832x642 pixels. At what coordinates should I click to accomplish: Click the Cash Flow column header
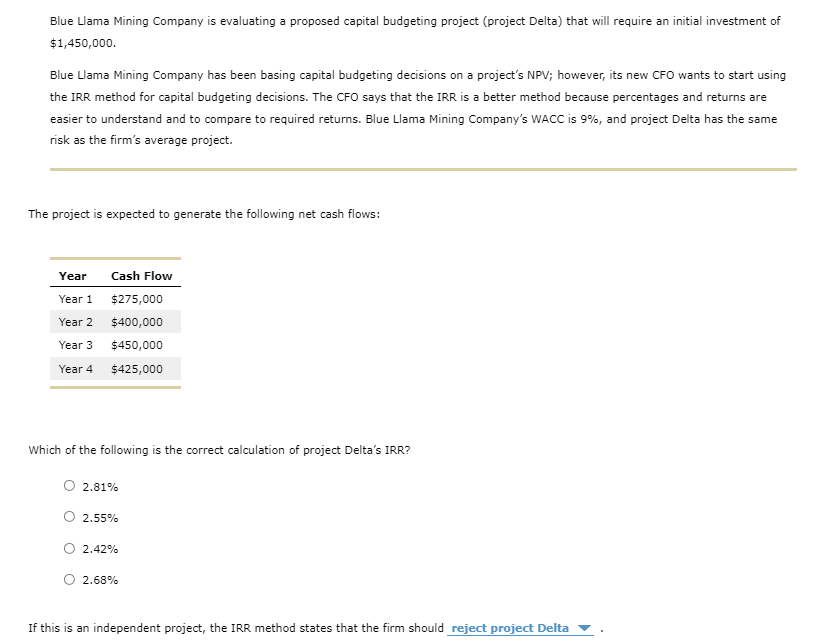tap(141, 275)
